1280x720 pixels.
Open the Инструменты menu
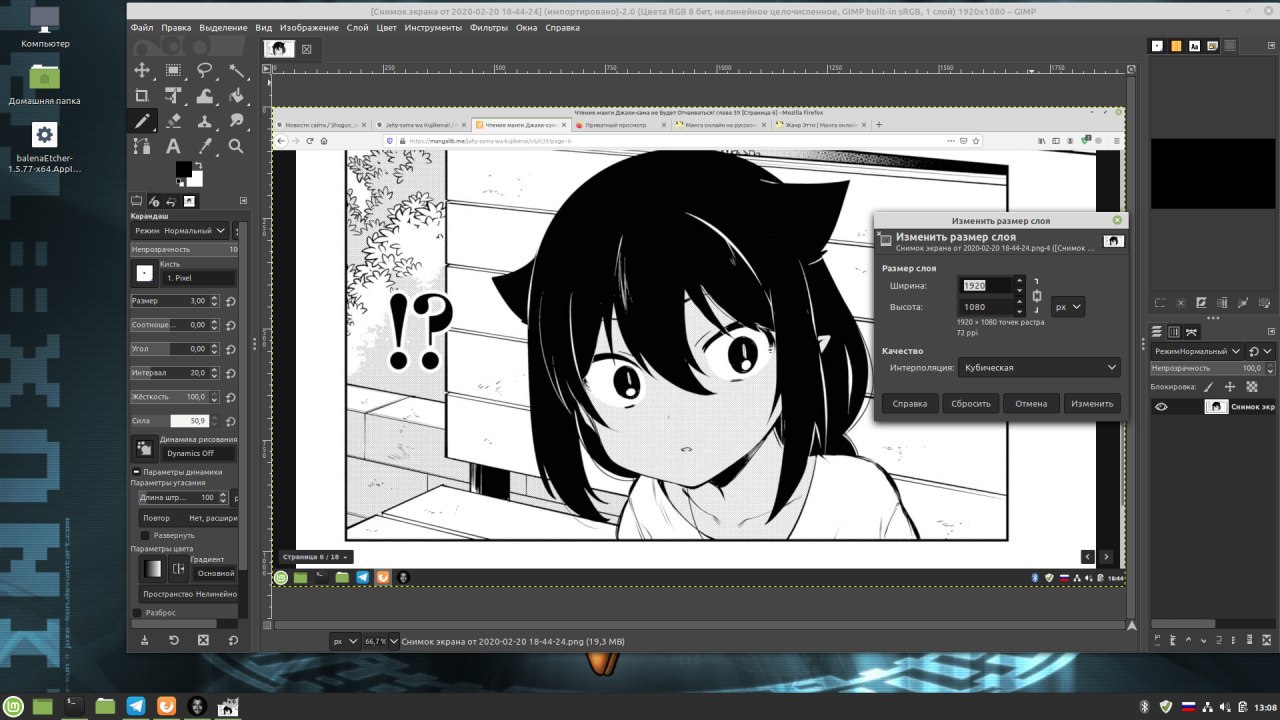pos(433,28)
